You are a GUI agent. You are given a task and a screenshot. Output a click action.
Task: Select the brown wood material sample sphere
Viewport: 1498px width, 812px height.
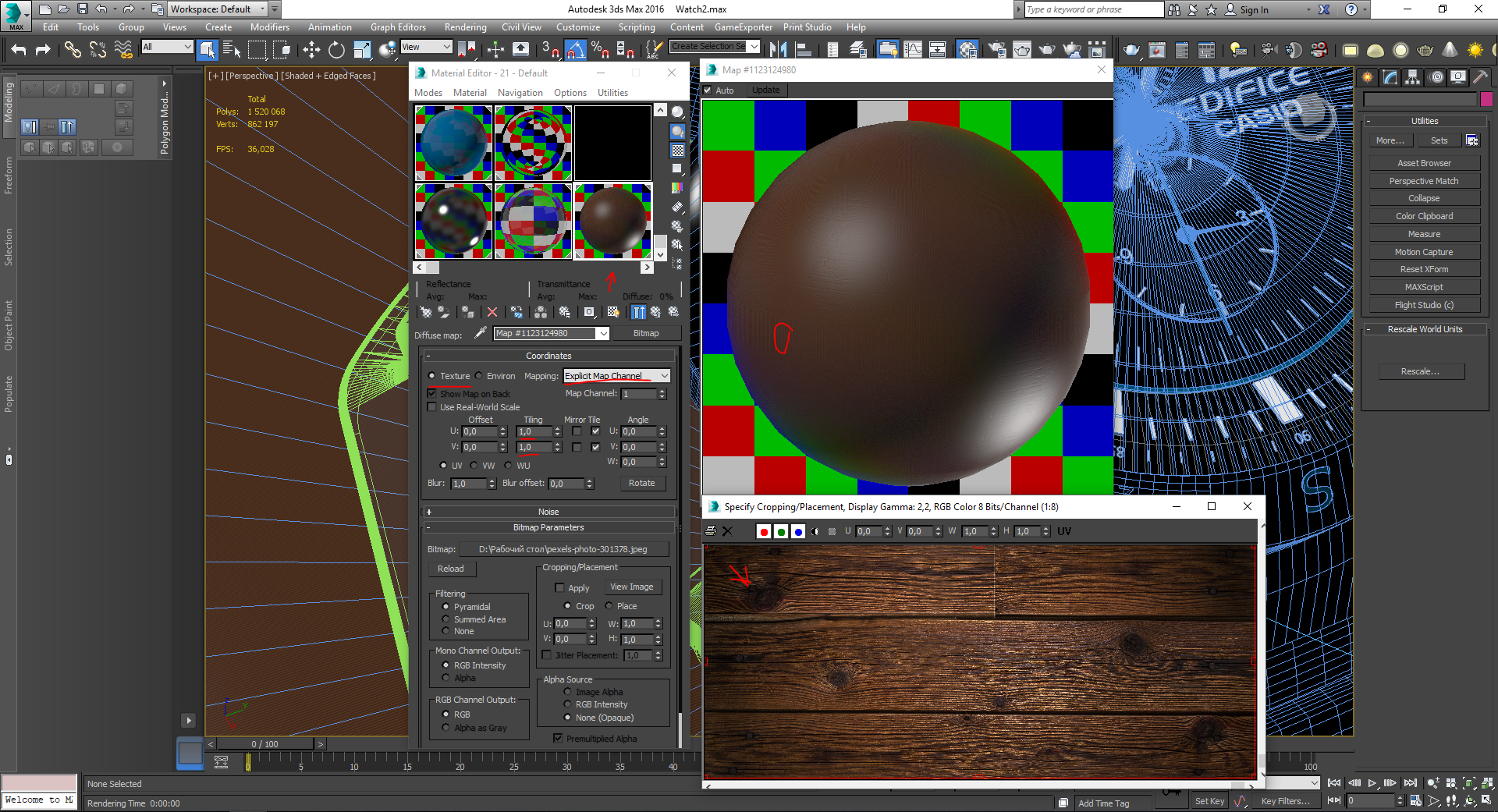tap(612, 221)
